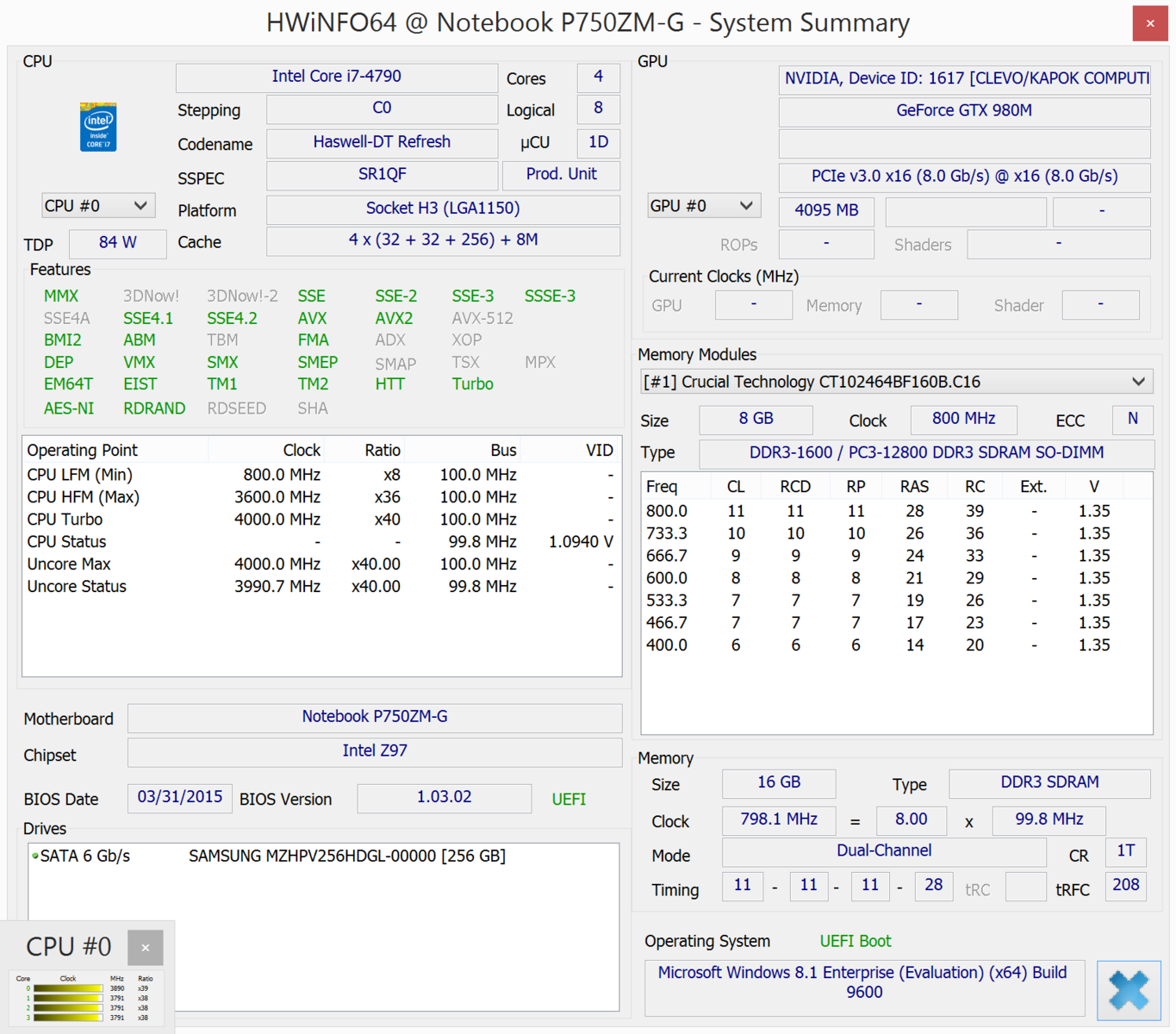Click the 4095 MB video memory field
The image size is (1176, 1034).
coord(826,211)
